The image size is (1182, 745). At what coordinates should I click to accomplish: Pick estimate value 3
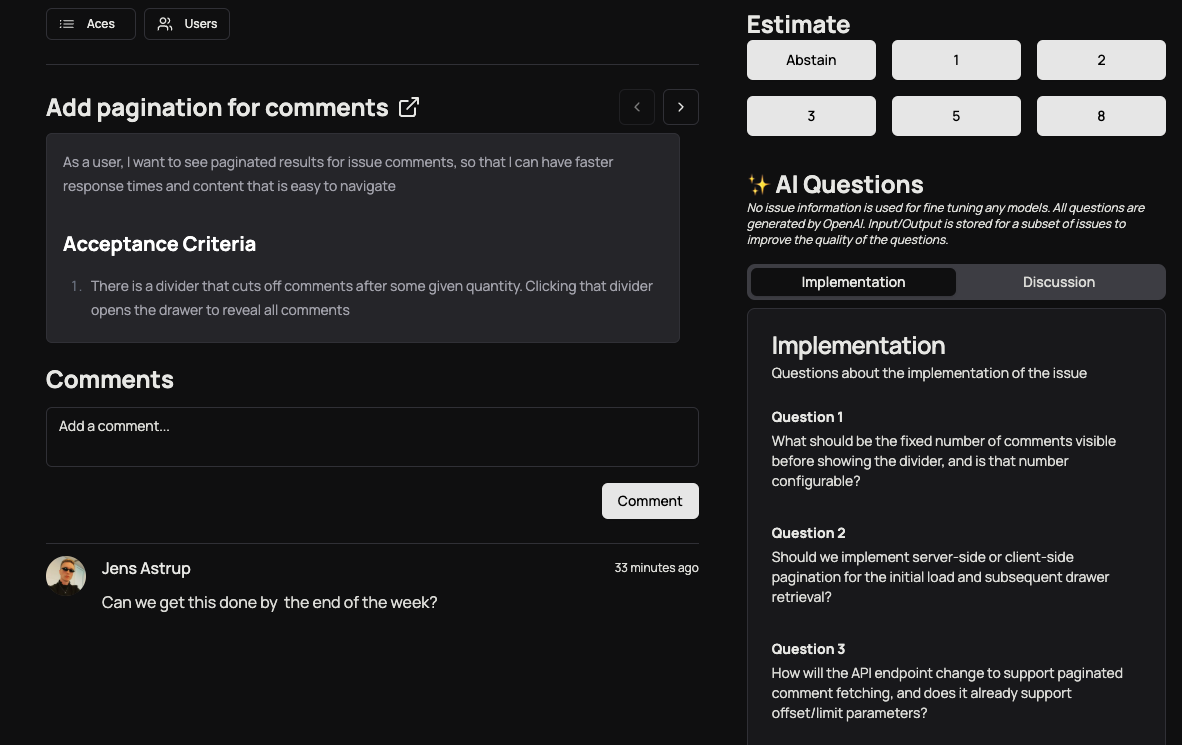click(811, 116)
